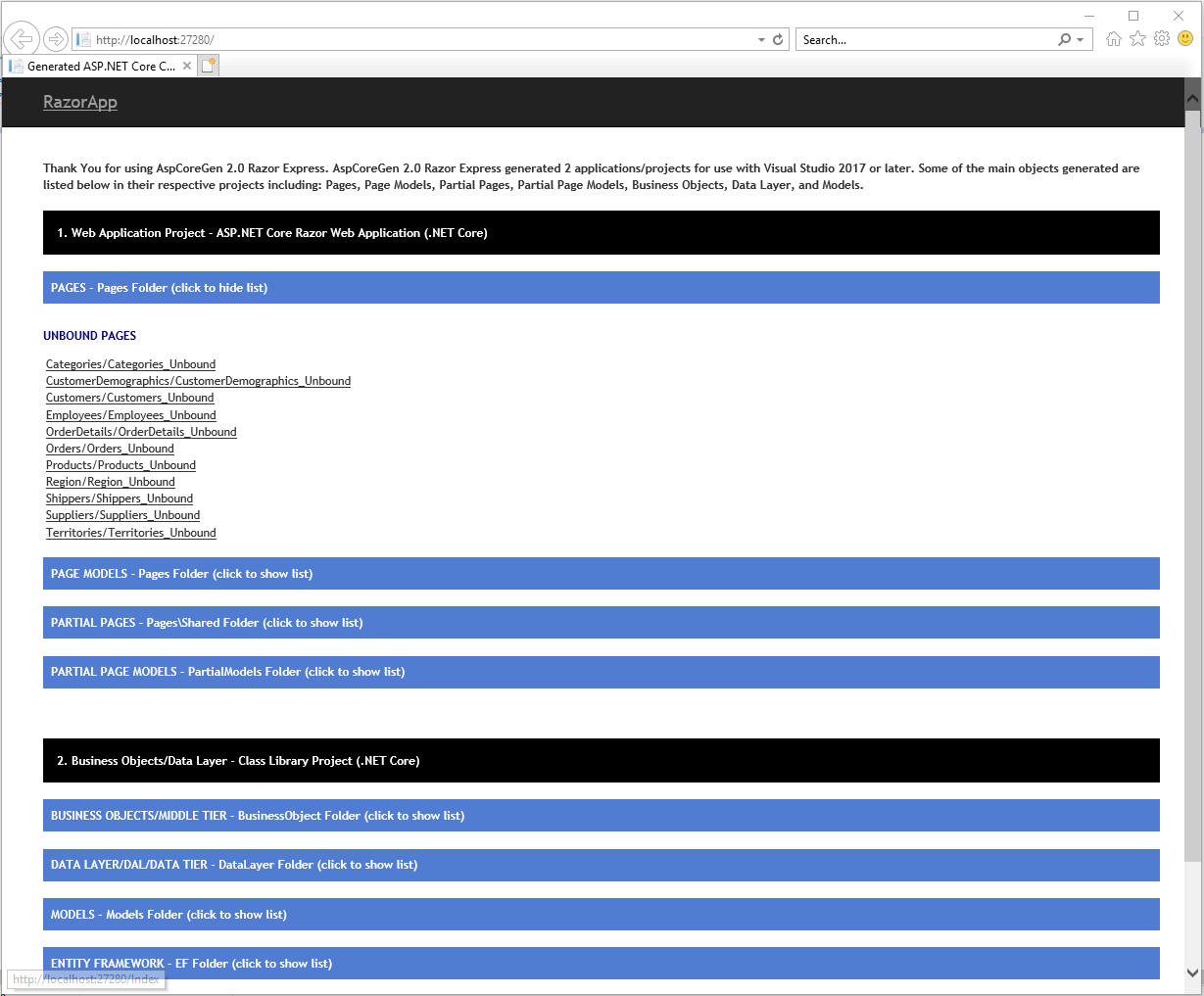Expand MODELS - Models Folder list
Screen dimensions: 1204x996
[x=602, y=915]
